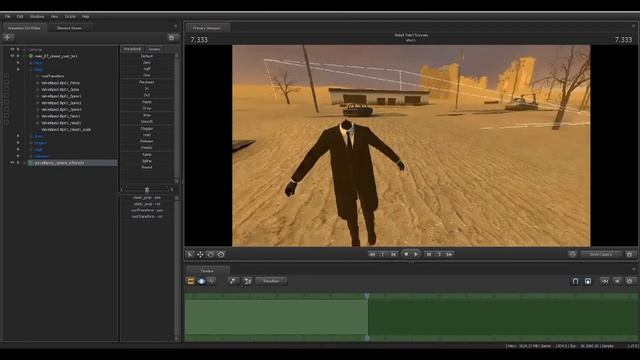
Task: Expand the Fingers group tree node
Action: [31, 143]
